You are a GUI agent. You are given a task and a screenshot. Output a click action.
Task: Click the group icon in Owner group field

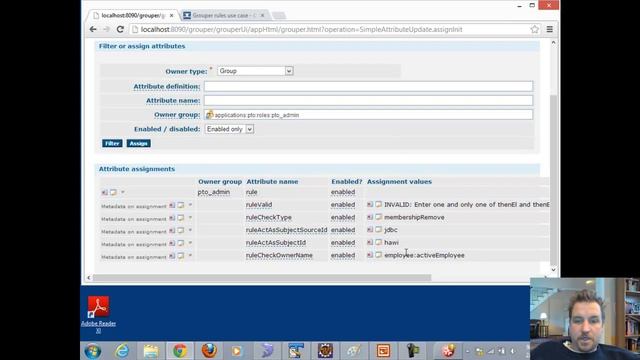point(209,115)
